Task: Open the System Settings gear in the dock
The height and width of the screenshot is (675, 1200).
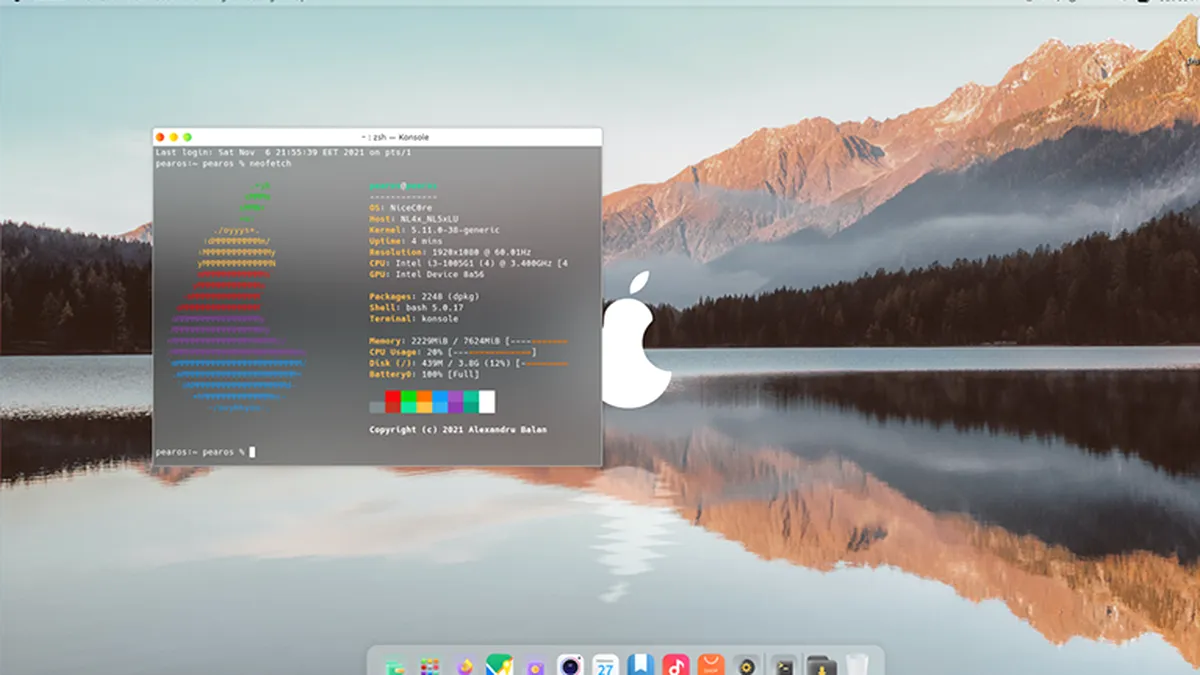Action: (x=746, y=666)
